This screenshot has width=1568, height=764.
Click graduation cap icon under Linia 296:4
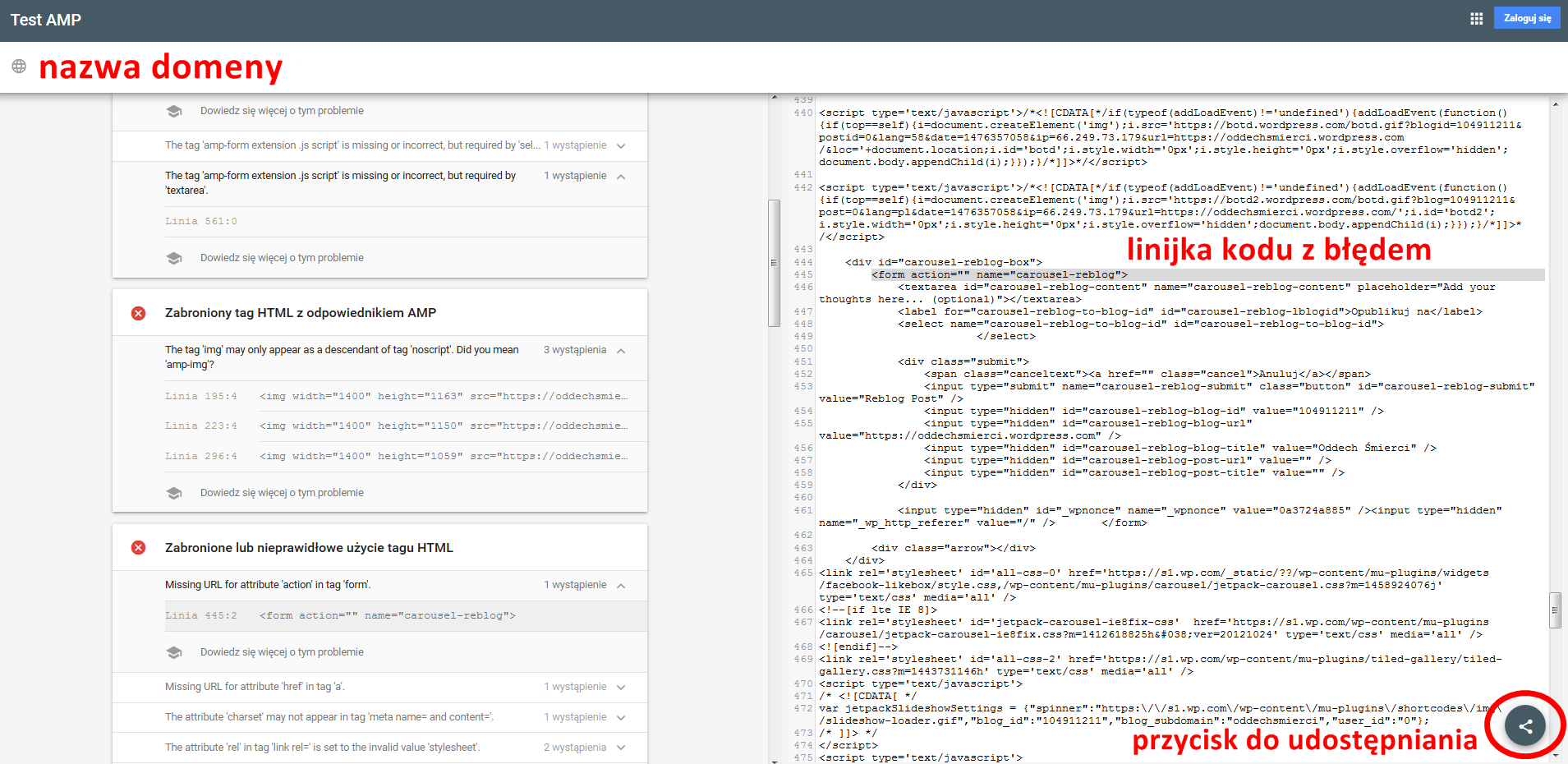[x=174, y=493]
